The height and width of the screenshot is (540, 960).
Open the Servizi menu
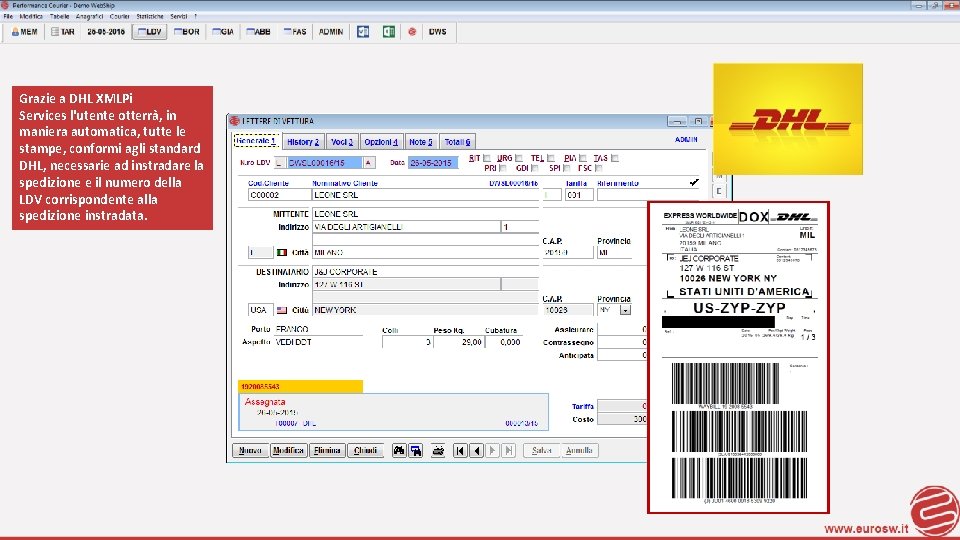click(179, 17)
